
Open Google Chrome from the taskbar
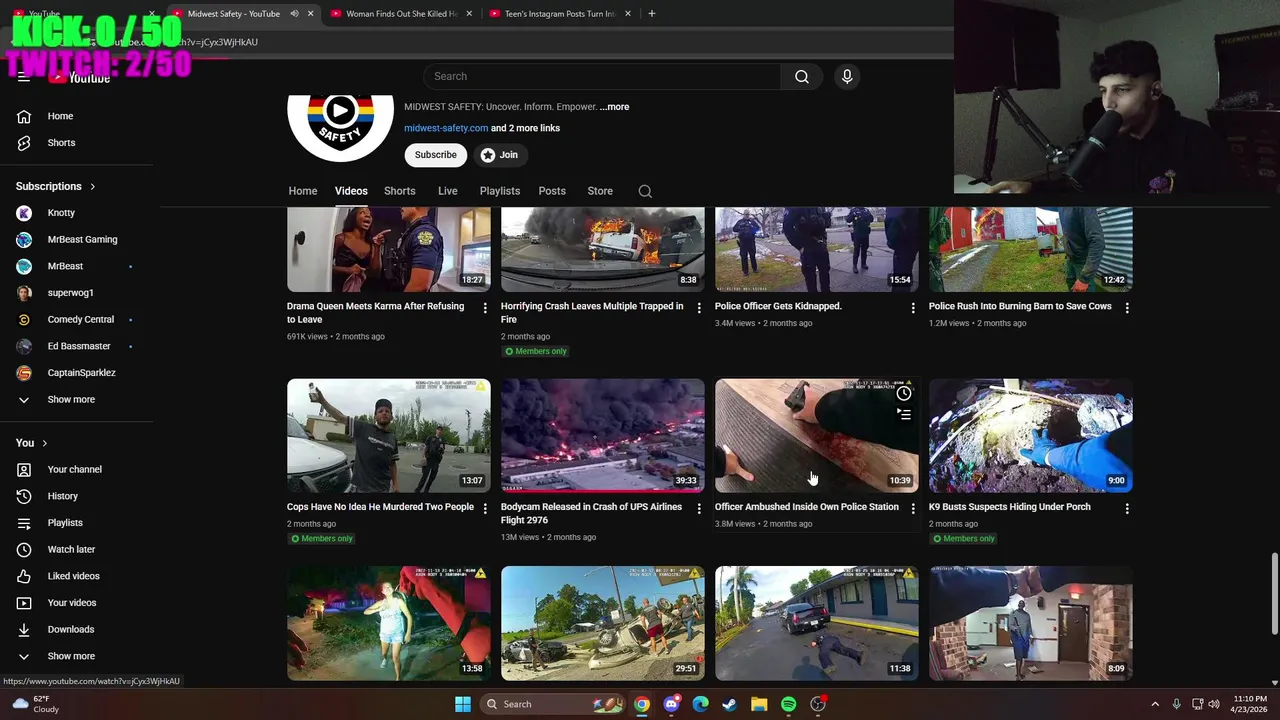(x=642, y=704)
